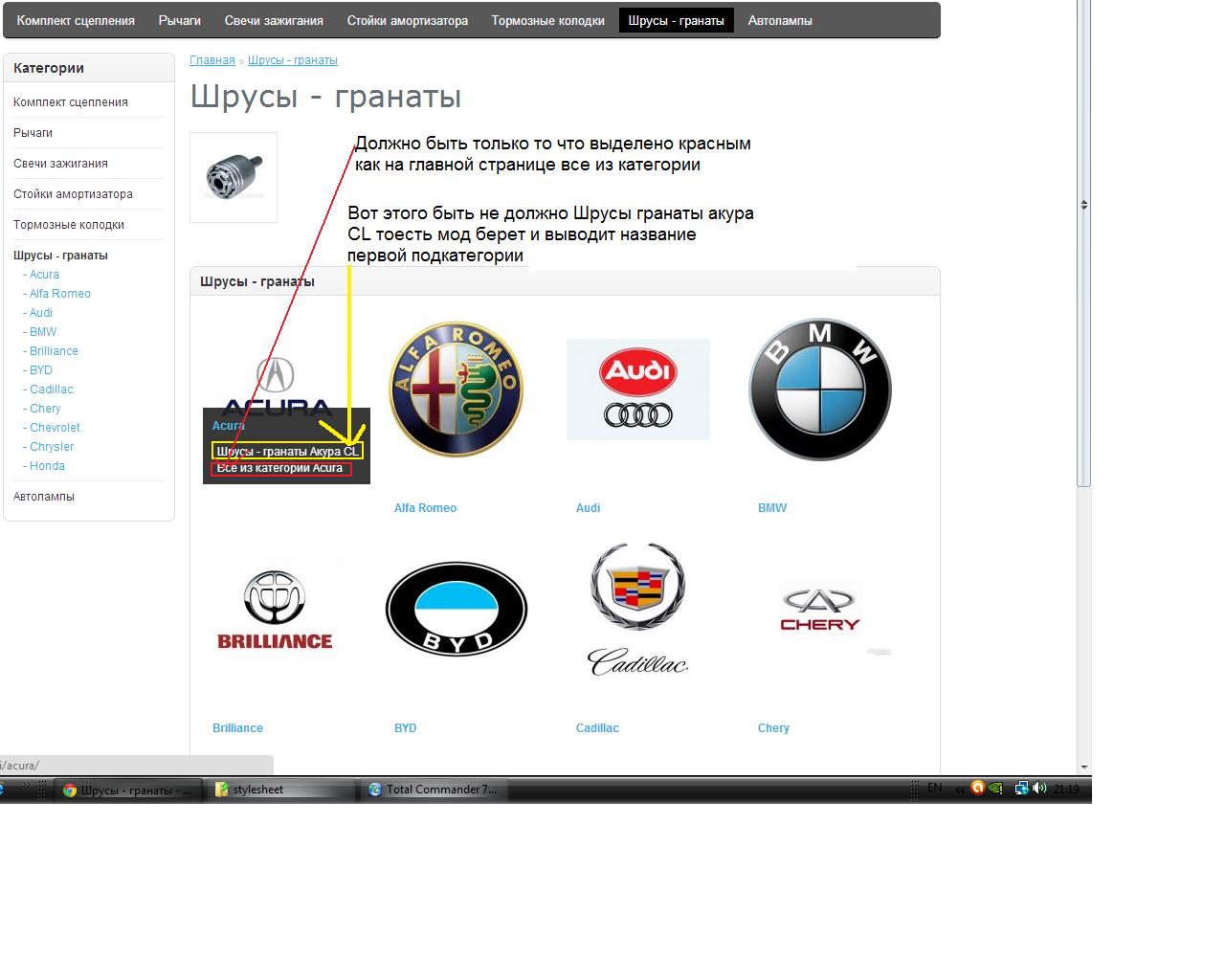1225x980 pixels.
Task: Click the Audi brand logo
Action: click(x=638, y=389)
